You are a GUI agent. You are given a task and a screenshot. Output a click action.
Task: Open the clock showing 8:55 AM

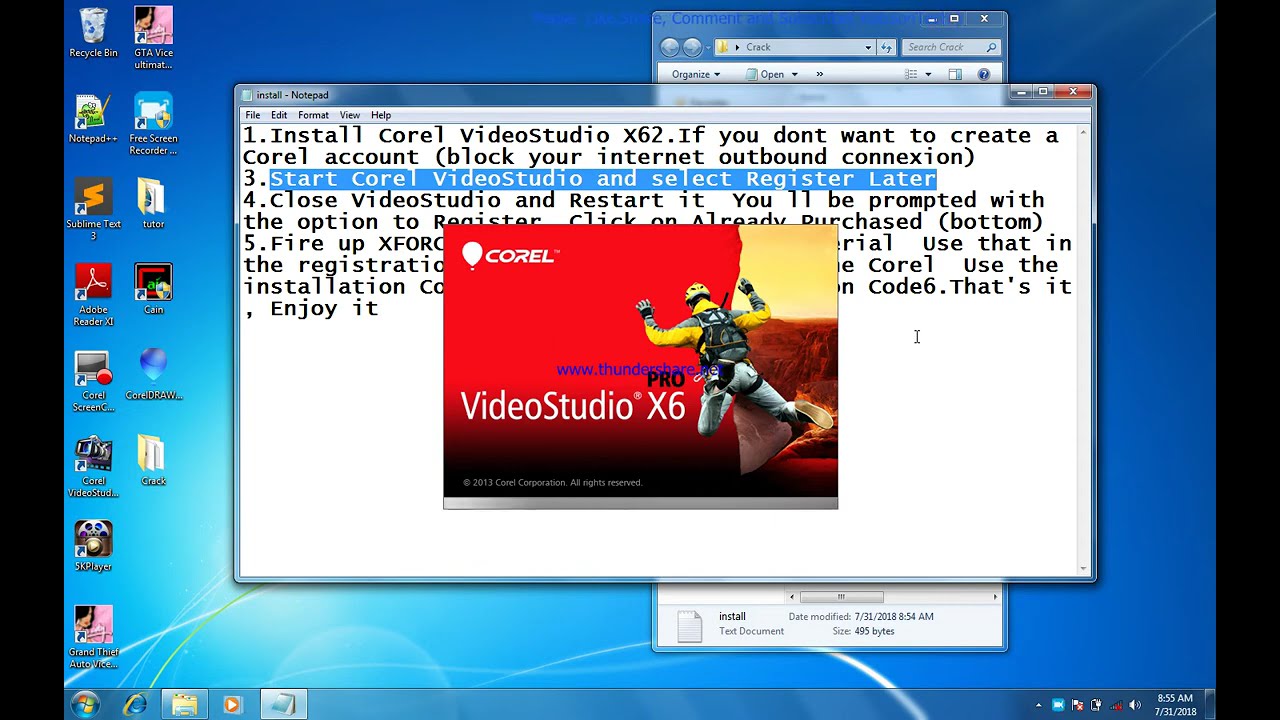click(x=1175, y=705)
